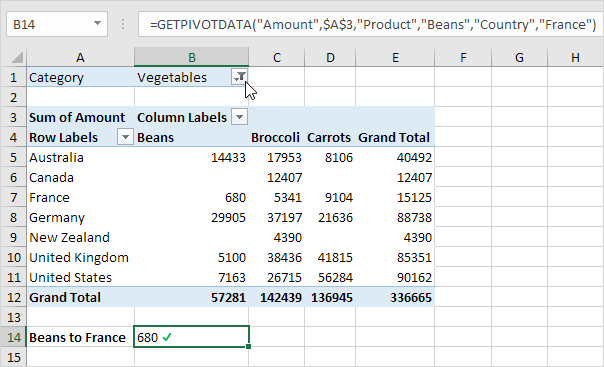Screen dimensions: 604x367
Task: Click cell B14 showing 680
Action: [191, 337]
